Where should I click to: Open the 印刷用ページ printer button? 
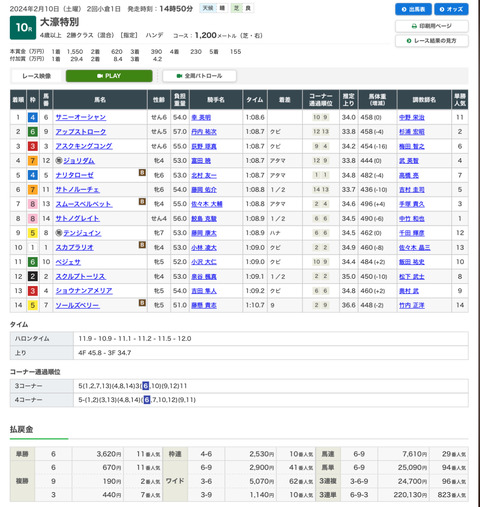pos(432,26)
